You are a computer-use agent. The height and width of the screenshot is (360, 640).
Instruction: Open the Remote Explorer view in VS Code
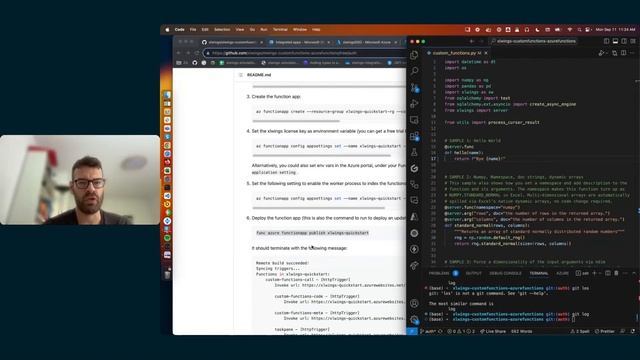pyautogui.click(x=414, y=120)
